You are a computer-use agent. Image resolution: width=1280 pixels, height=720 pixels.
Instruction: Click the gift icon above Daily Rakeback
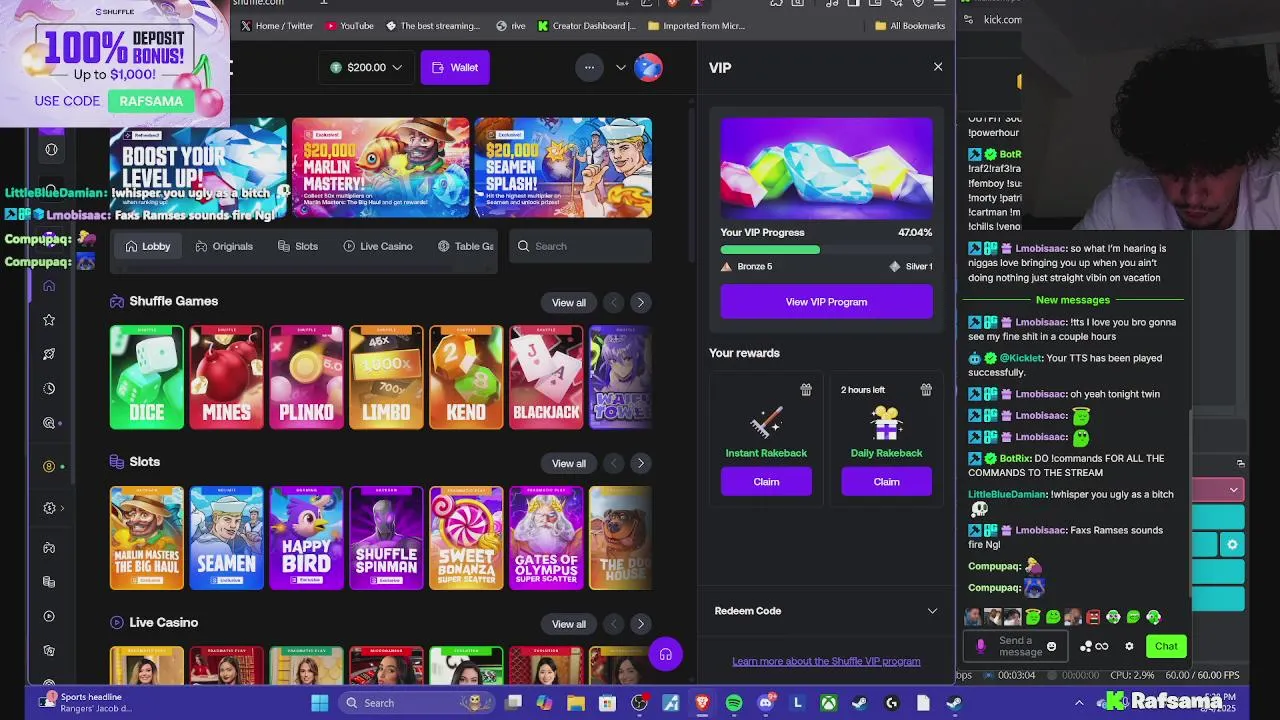click(x=926, y=390)
